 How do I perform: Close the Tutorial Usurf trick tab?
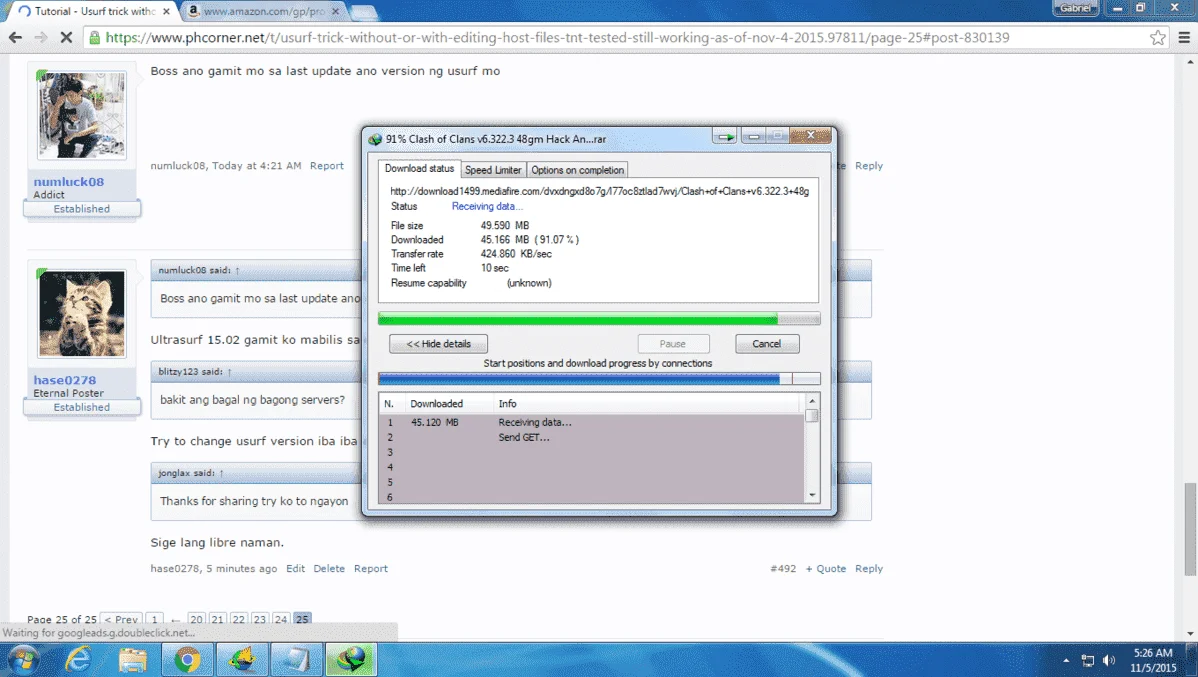click(x=166, y=11)
